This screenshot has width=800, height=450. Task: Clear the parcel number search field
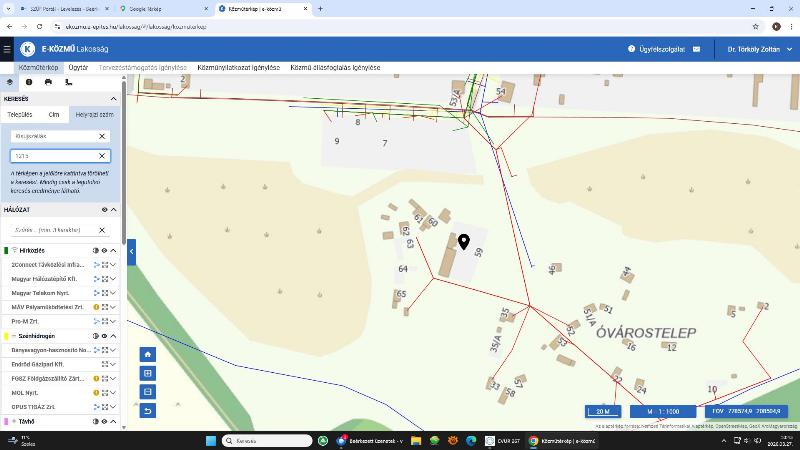coord(102,156)
